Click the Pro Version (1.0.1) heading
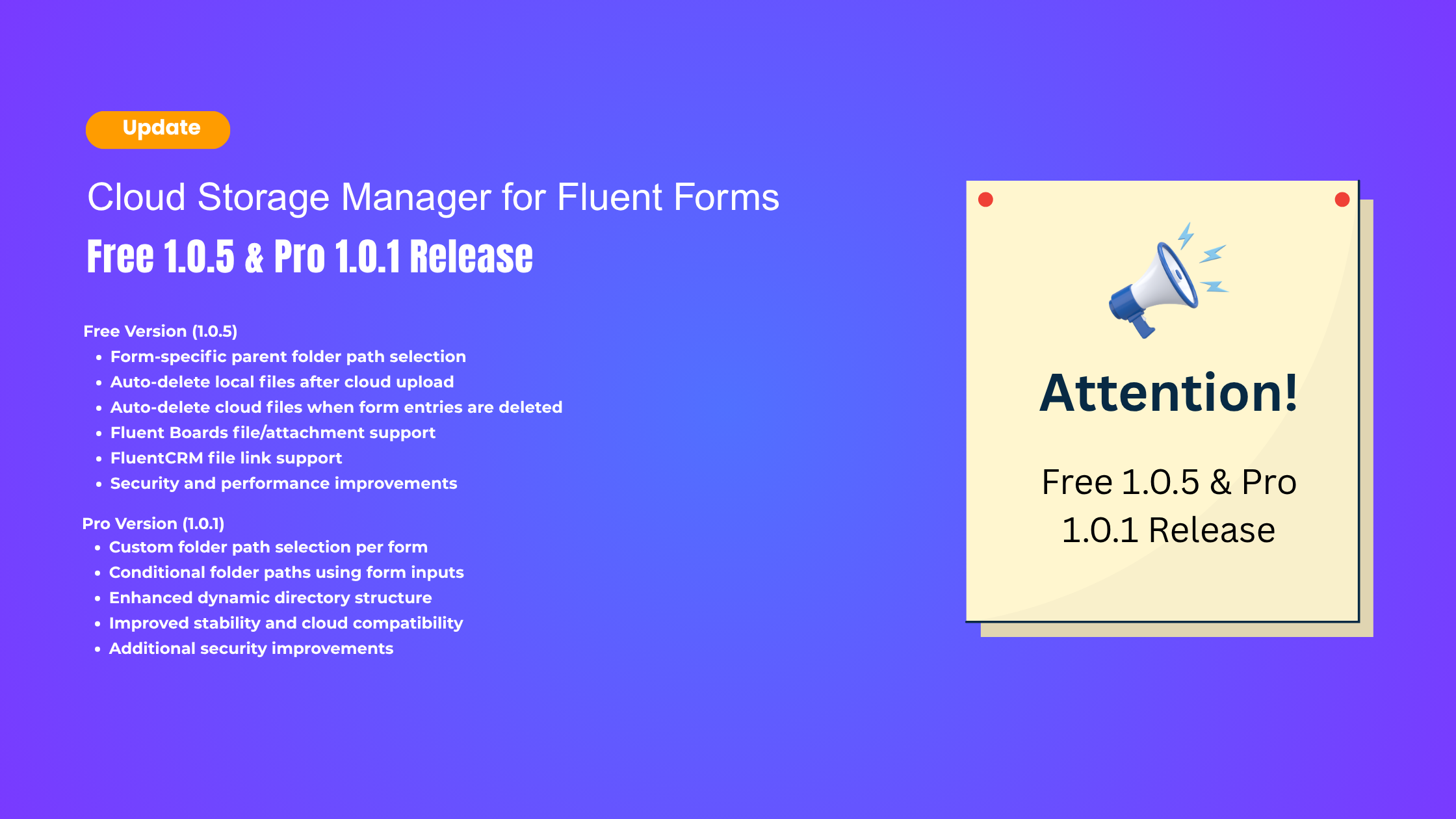This screenshot has height=819, width=1456. tap(153, 523)
